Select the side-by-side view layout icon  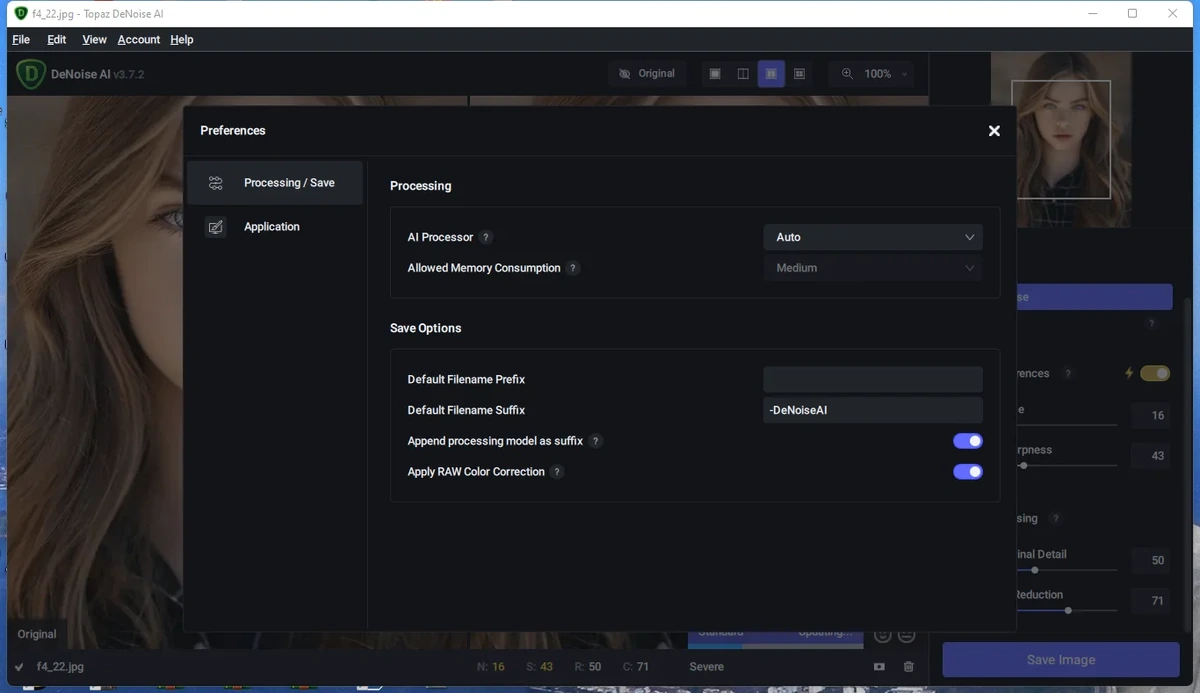pos(771,74)
